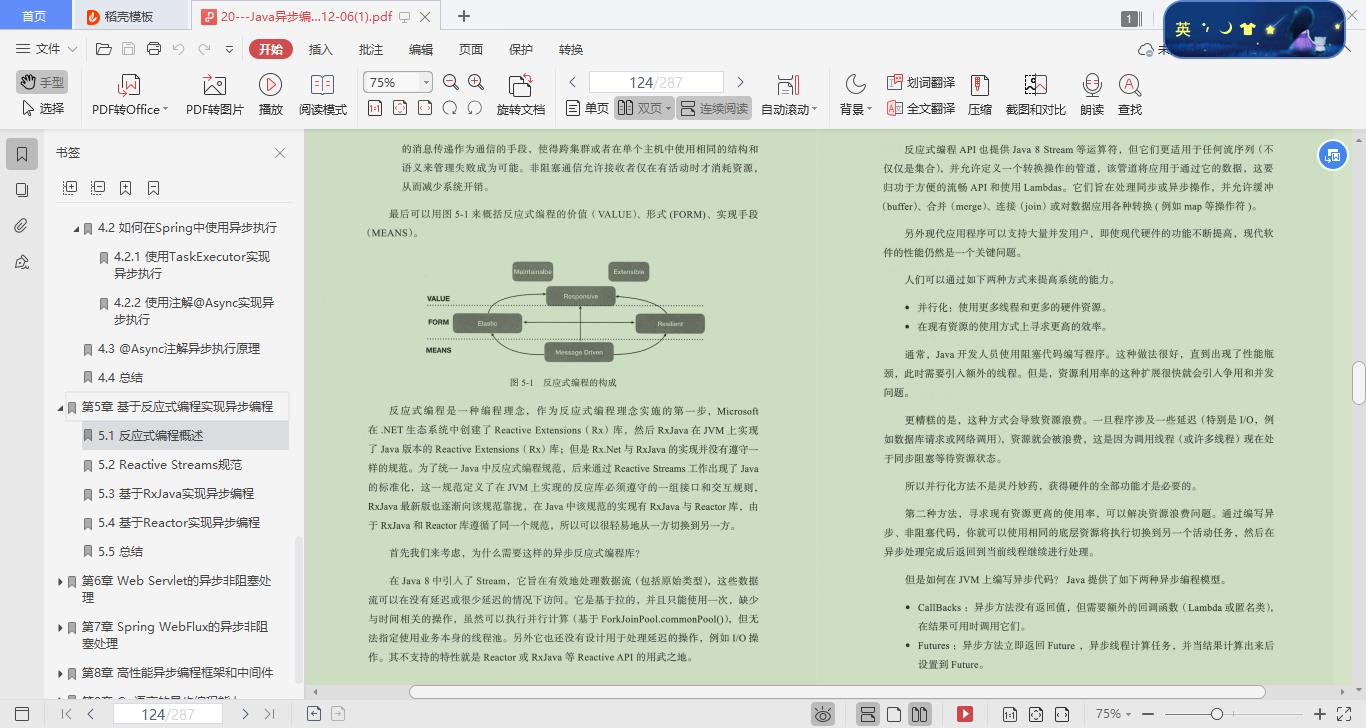Open the PDF转Office converter
This screenshot has height=728, width=1366.
(130, 95)
